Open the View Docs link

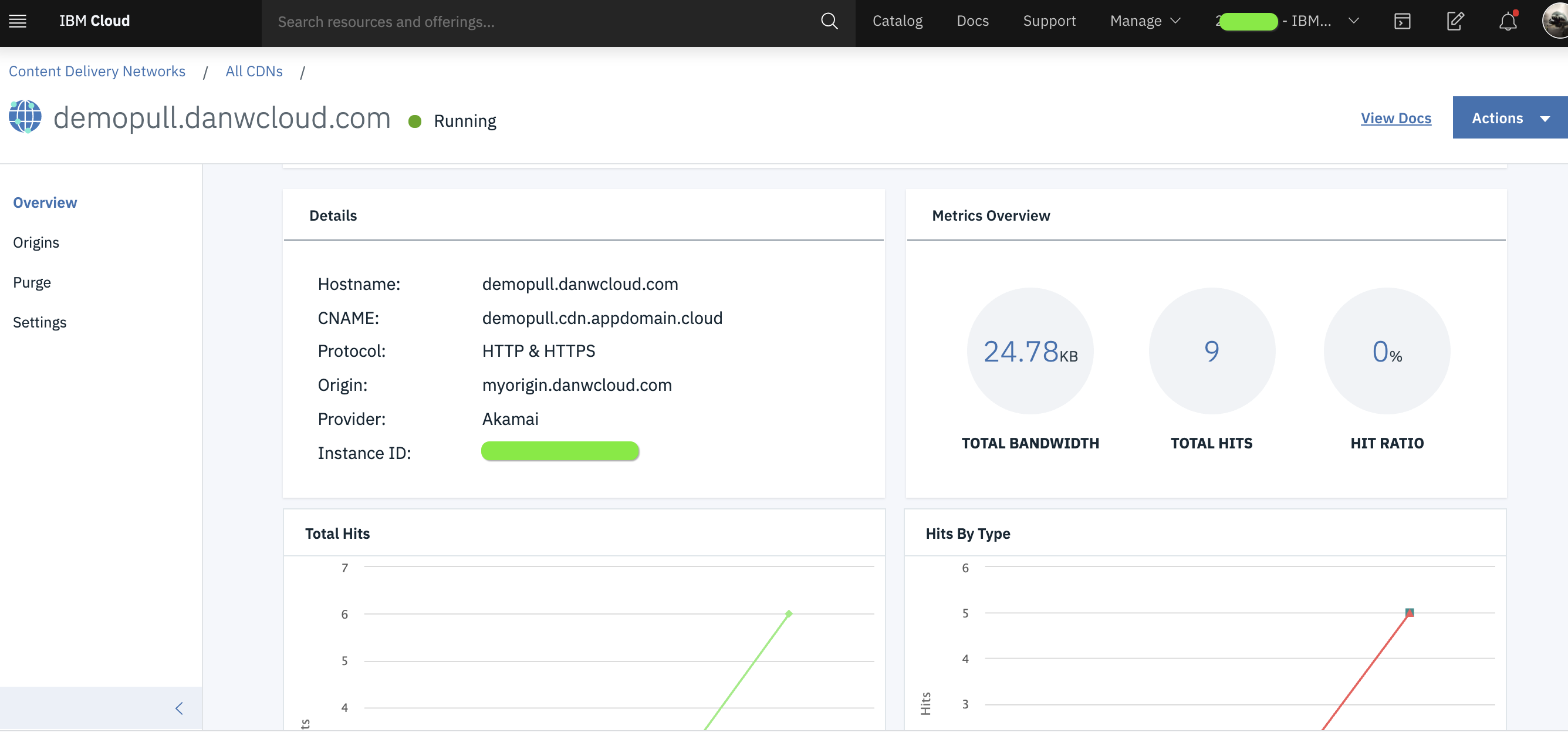click(x=1395, y=118)
